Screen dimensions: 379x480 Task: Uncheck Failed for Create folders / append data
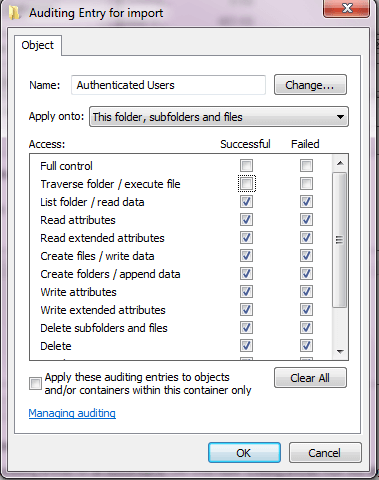click(306, 273)
